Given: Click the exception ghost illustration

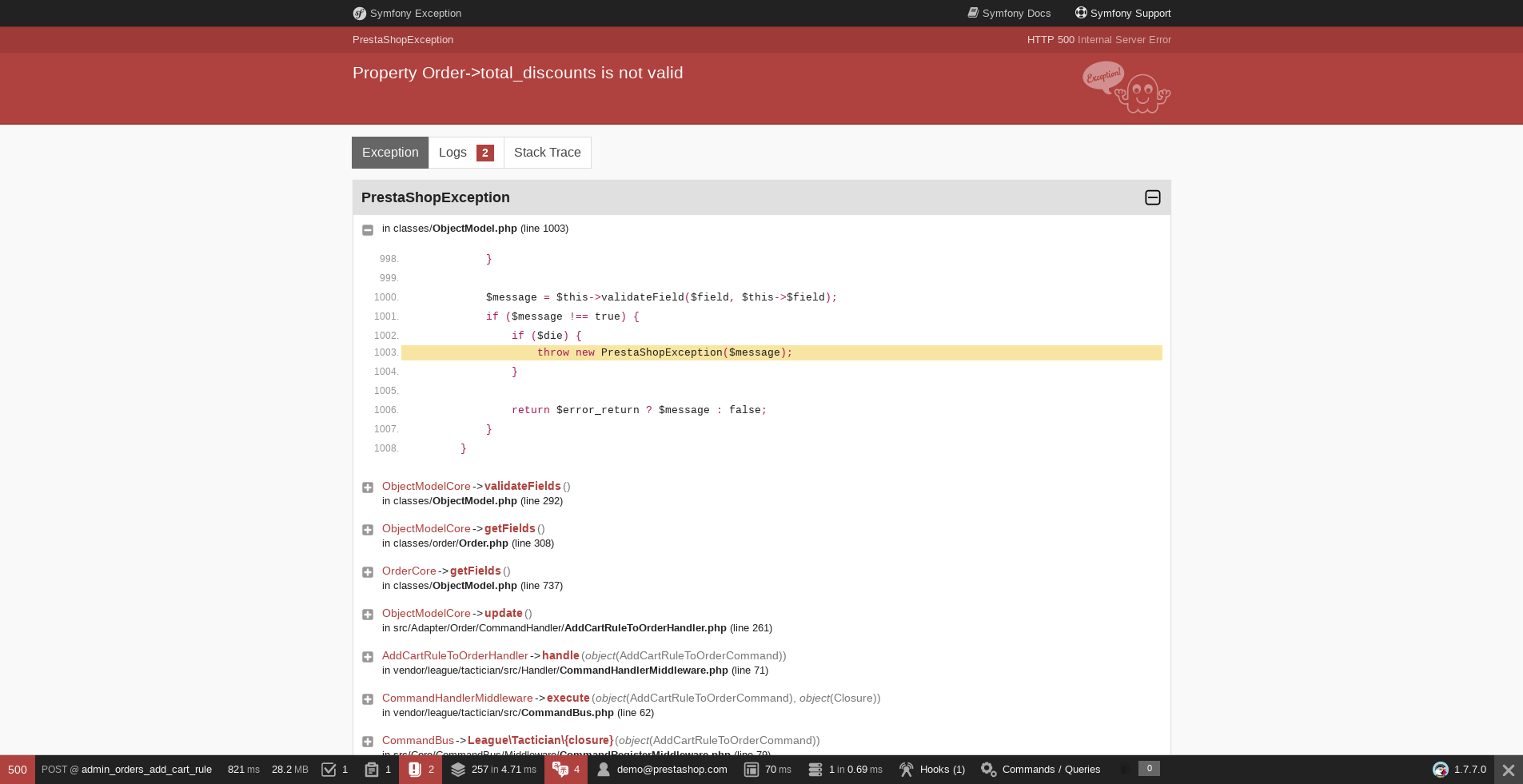Looking at the screenshot, I should [x=1126, y=88].
